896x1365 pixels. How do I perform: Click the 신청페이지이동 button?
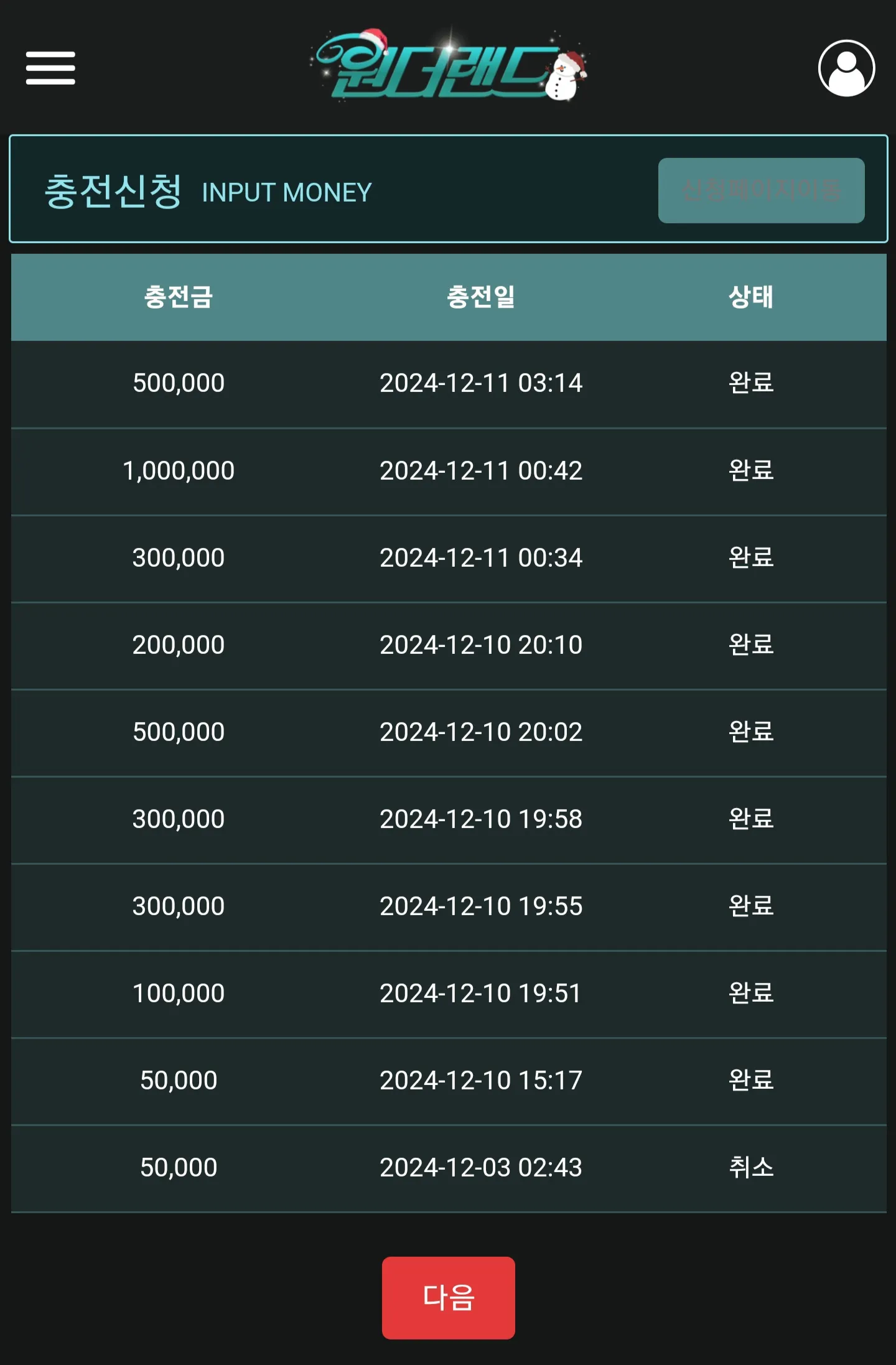pyautogui.click(x=761, y=190)
